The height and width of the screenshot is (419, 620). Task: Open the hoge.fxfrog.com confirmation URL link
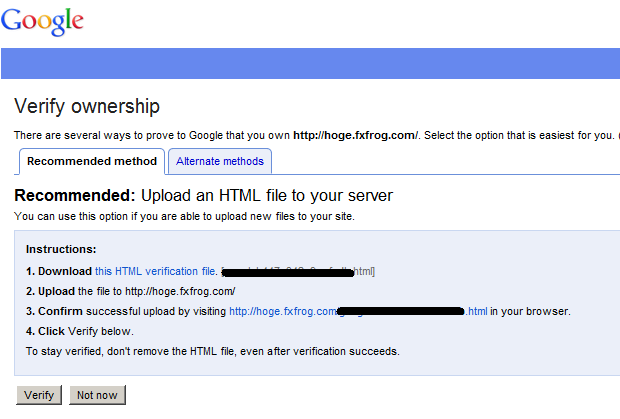(284, 311)
